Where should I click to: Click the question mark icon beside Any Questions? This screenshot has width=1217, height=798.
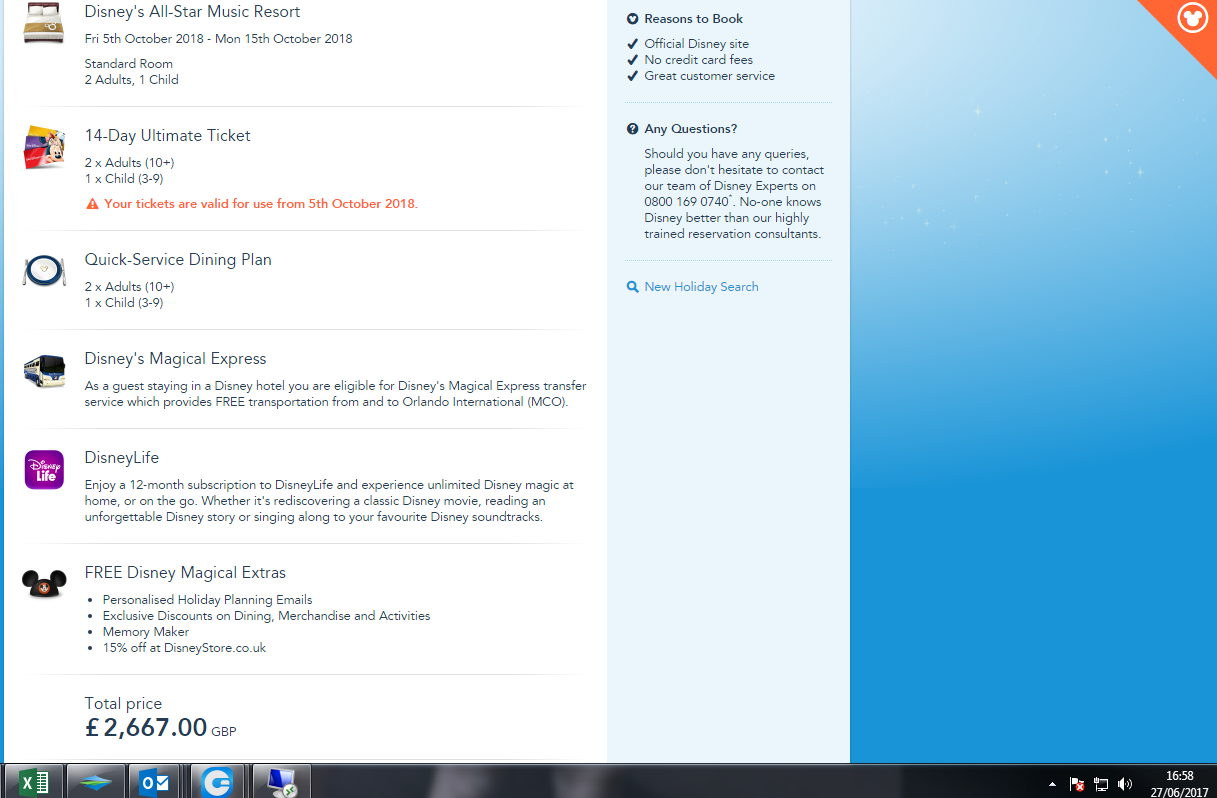(632, 129)
